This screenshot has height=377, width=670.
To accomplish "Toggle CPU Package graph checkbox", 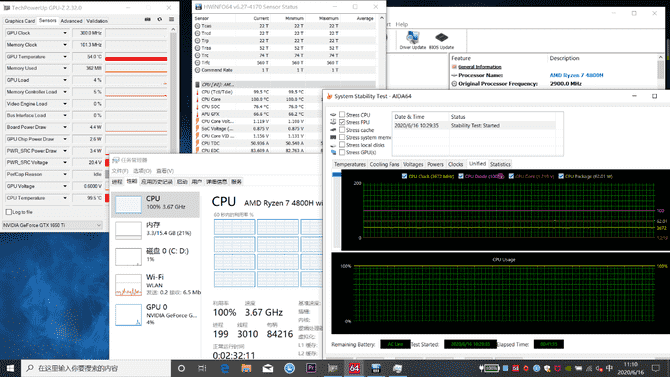I will [561, 176].
